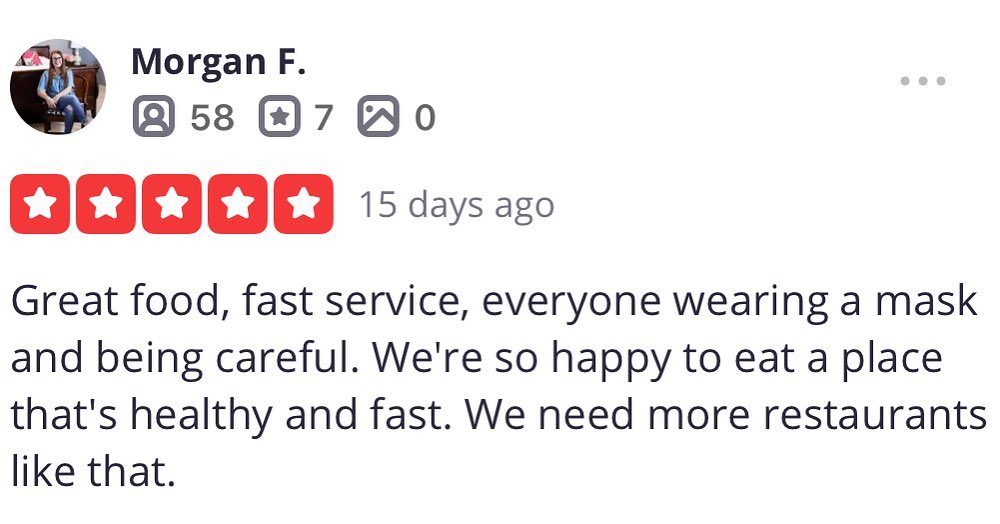Click the word 'Great' in the review
Image resolution: width=1000 pixels, height=524 pixels.
tap(65, 301)
